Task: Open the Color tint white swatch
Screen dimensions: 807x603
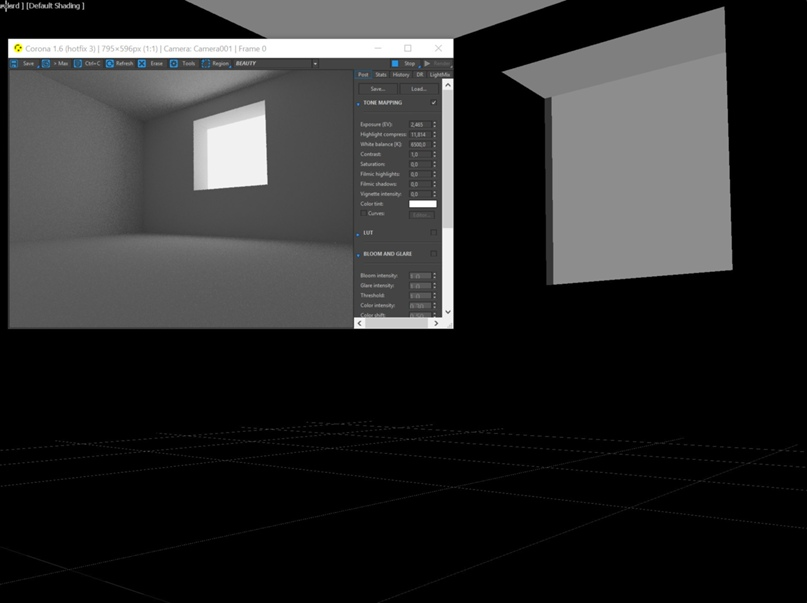Action: click(x=423, y=204)
